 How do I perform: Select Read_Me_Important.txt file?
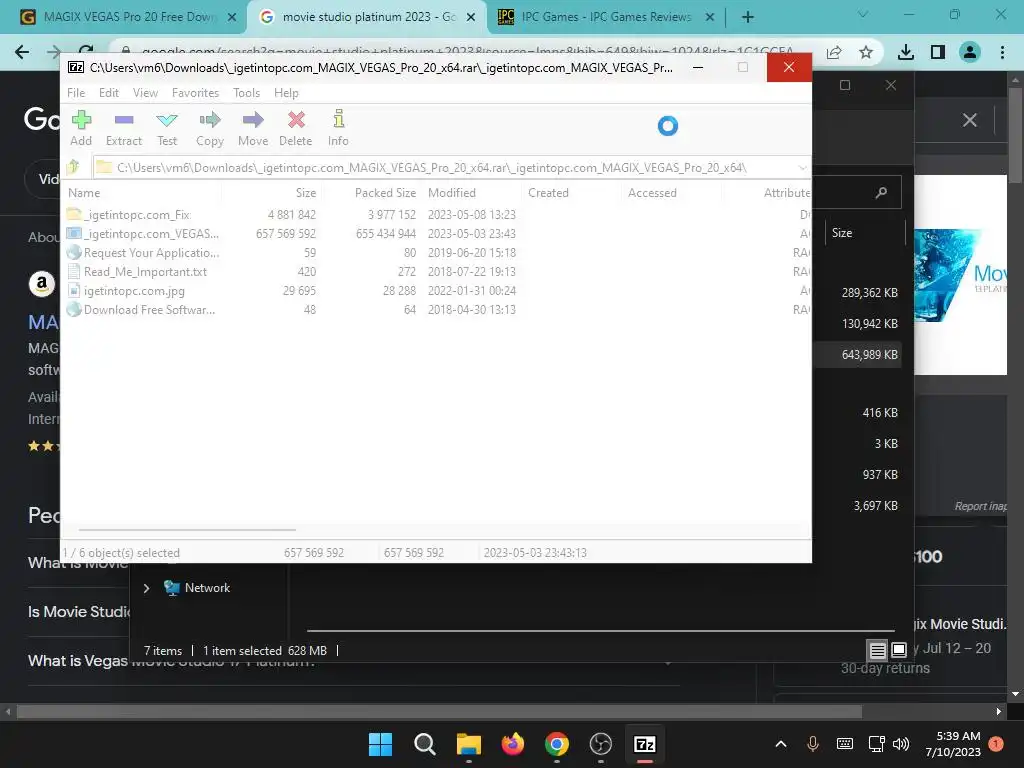point(137,271)
